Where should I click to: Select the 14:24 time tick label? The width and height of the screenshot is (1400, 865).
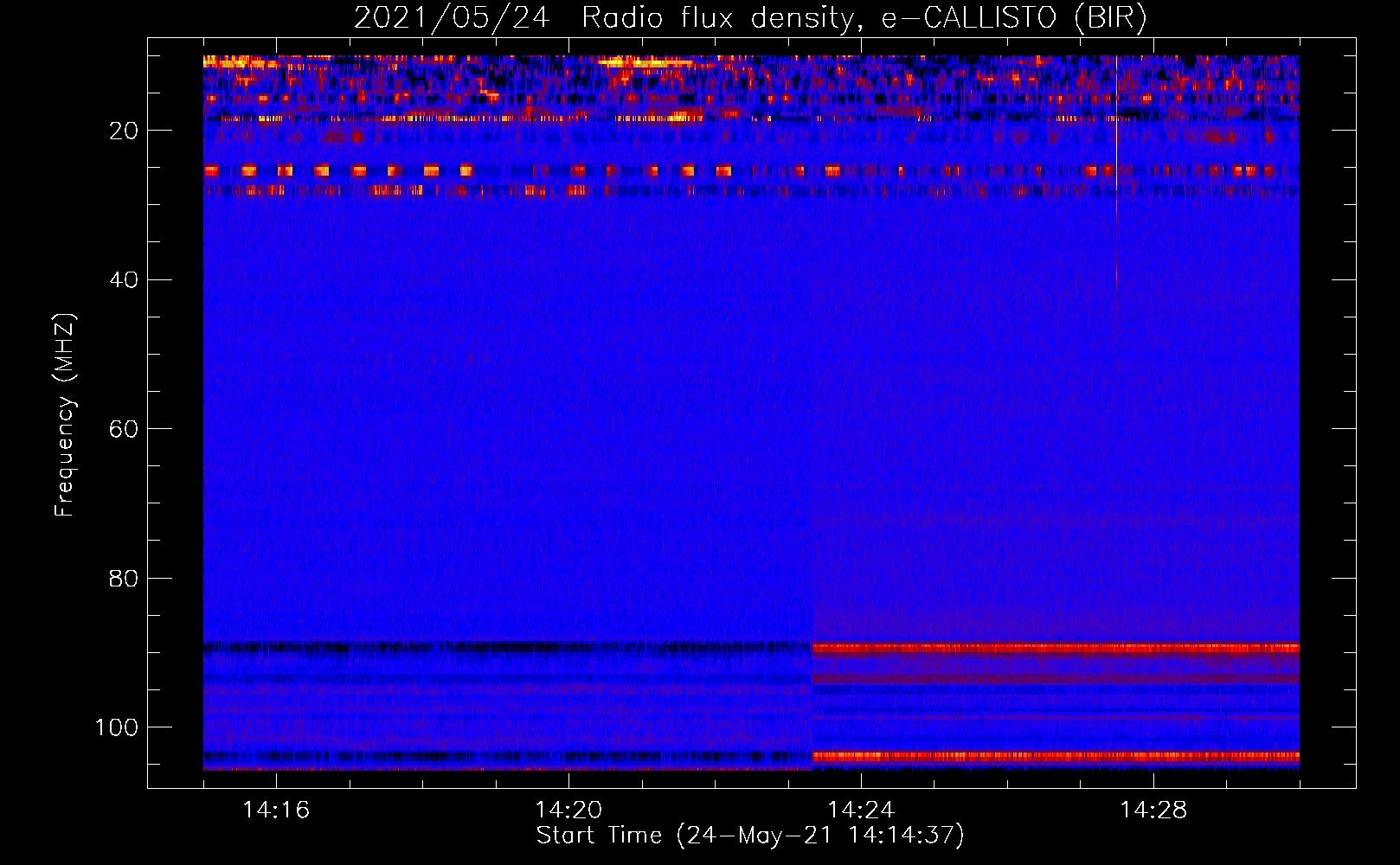861,811
